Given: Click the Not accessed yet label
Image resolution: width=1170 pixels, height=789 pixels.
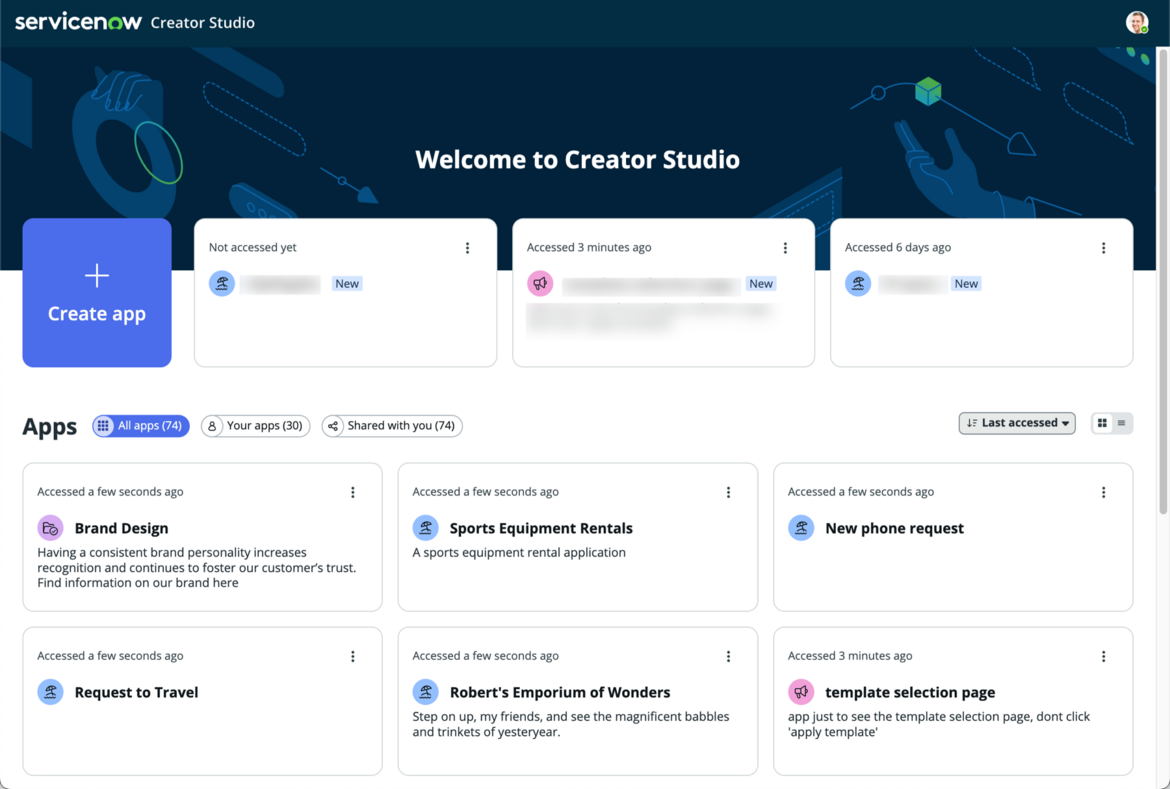Looking at the screenshot, I should 253,247.
